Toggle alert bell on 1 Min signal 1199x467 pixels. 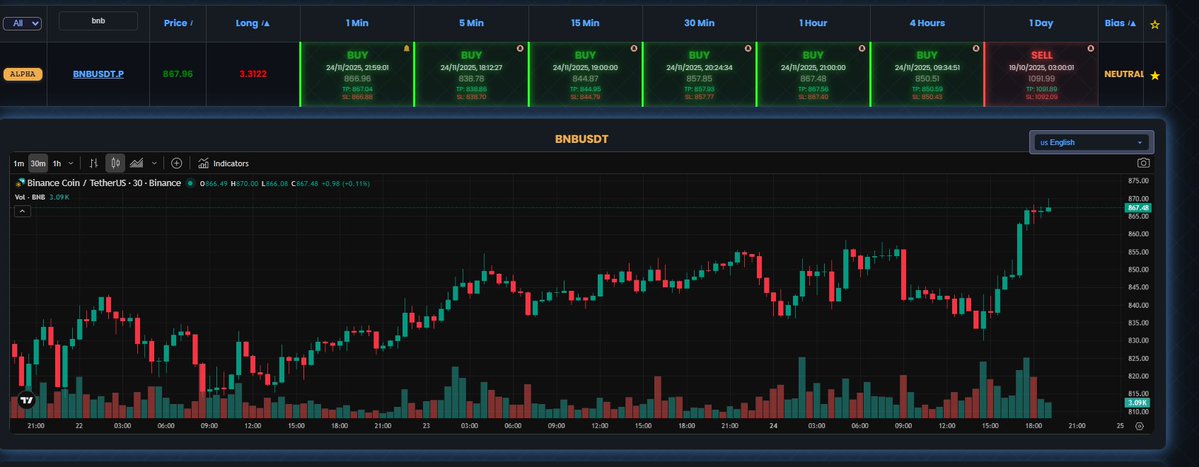tap(407, 48)
